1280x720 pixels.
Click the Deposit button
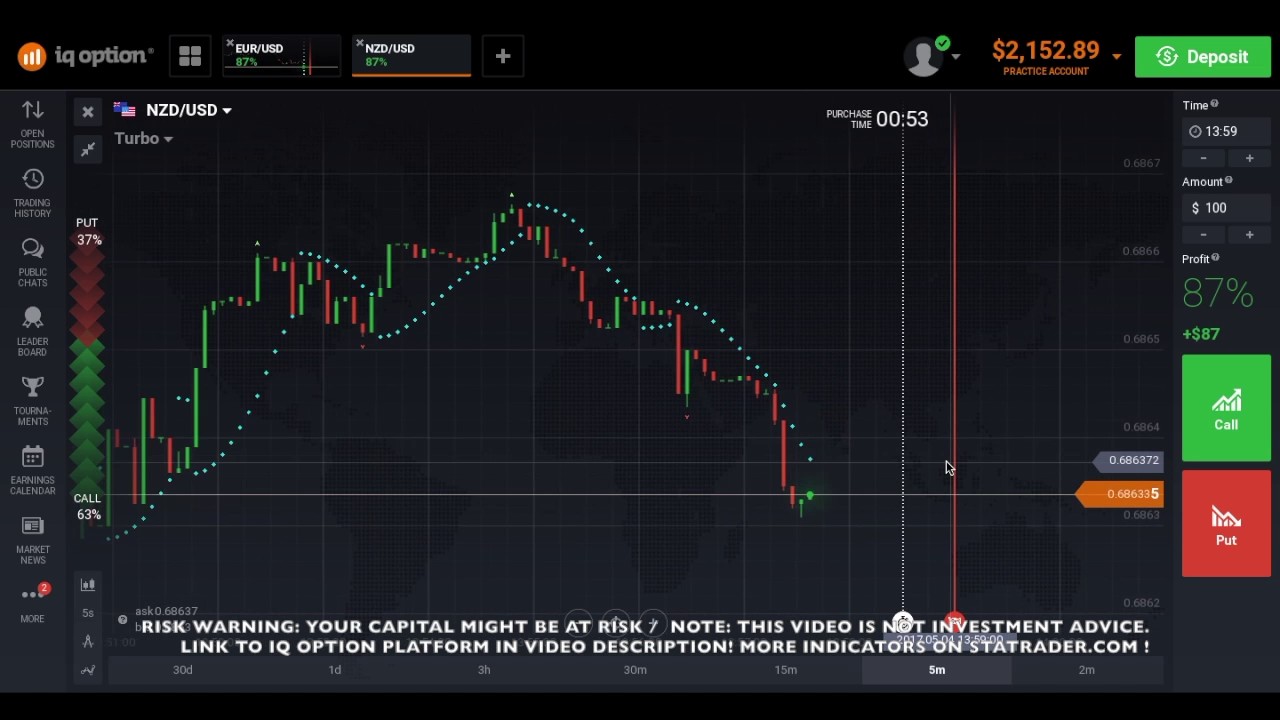[1203, 57]
